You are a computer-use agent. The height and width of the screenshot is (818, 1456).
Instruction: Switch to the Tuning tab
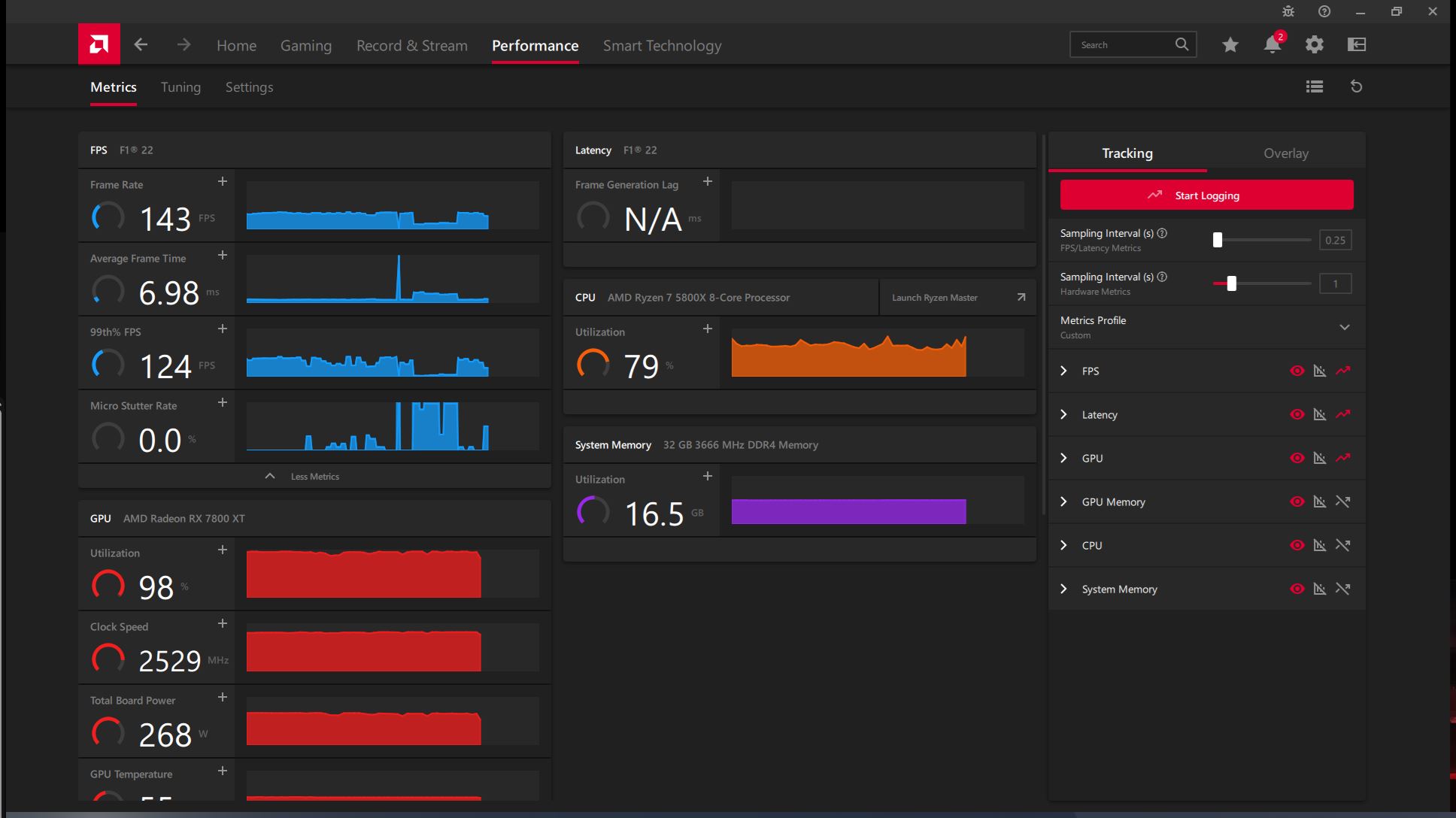tap(180, 87)
